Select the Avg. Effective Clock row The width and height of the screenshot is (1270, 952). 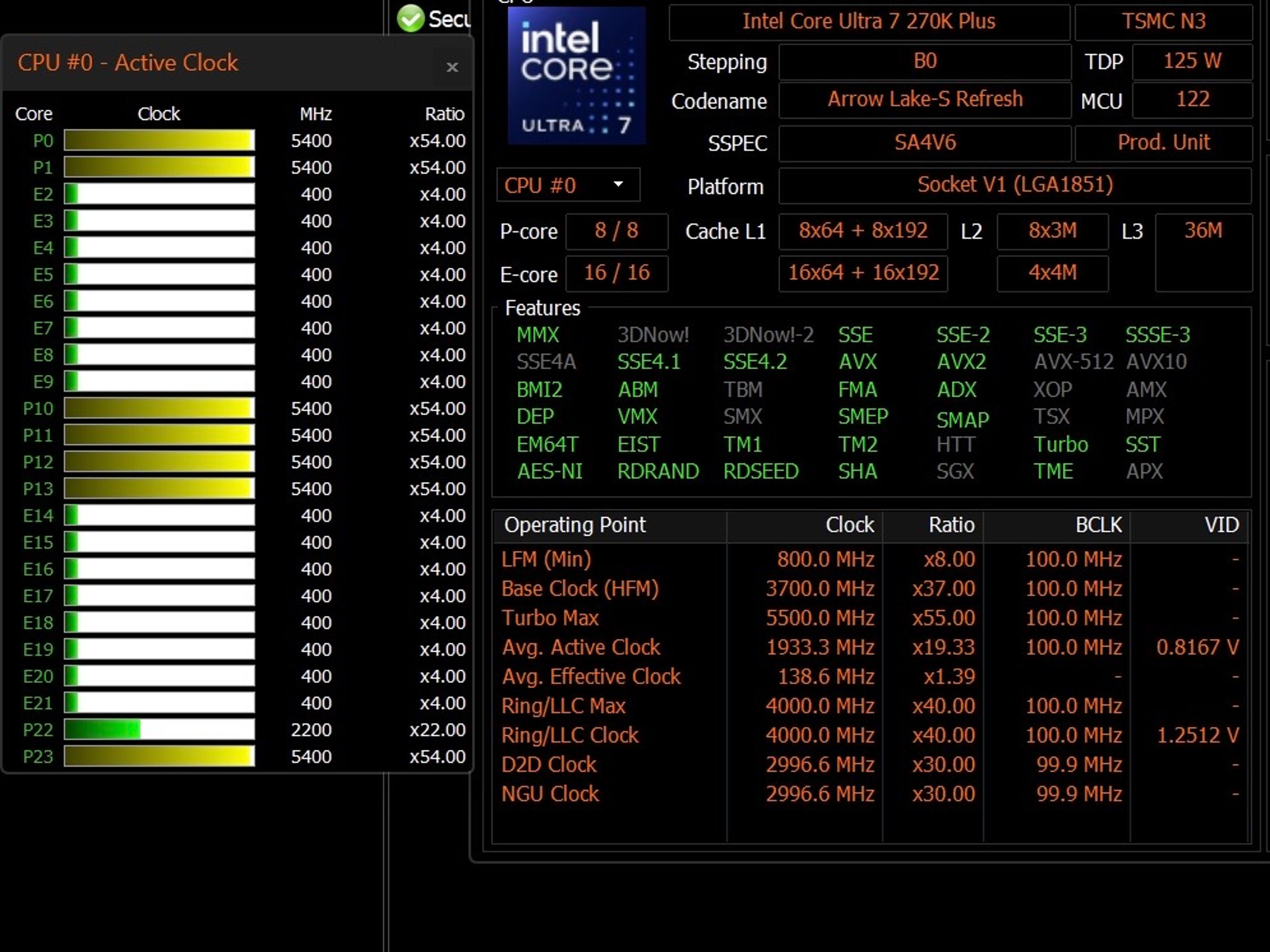click(871, 676)
